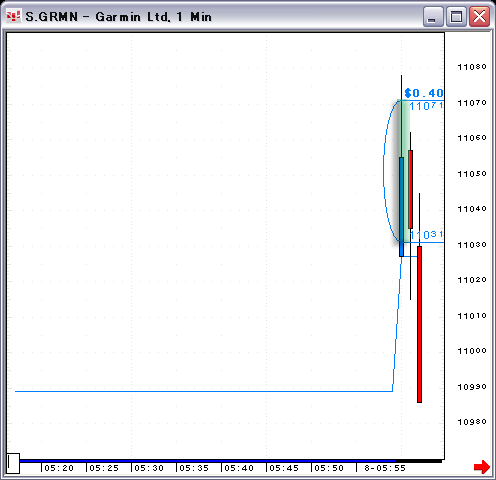Viewport: 496px width, 480px height.
Task: Close the S.GRMN chart window
Action: [x=479, y=16]
